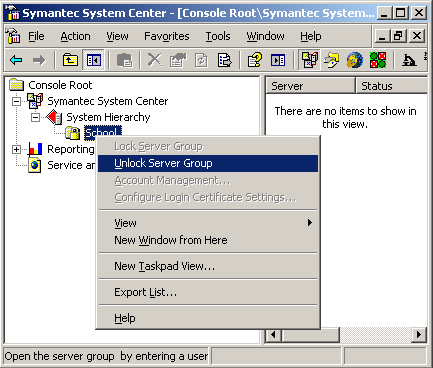The image size is (433, 368).
Task: Select Console Root in the tree
Action: [60, 85]
